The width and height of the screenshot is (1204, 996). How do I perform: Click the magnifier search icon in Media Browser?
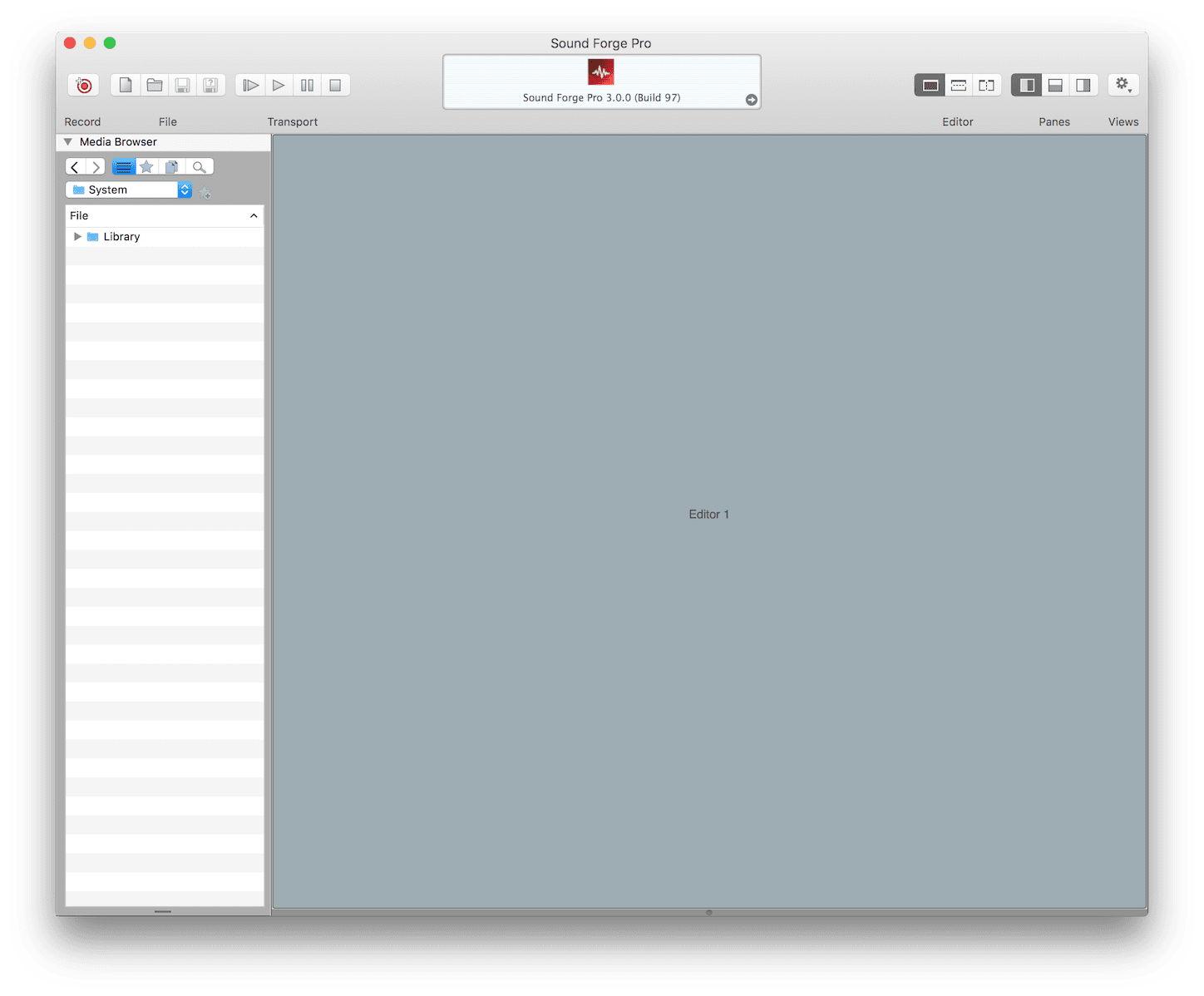click(x=200, y=167)
